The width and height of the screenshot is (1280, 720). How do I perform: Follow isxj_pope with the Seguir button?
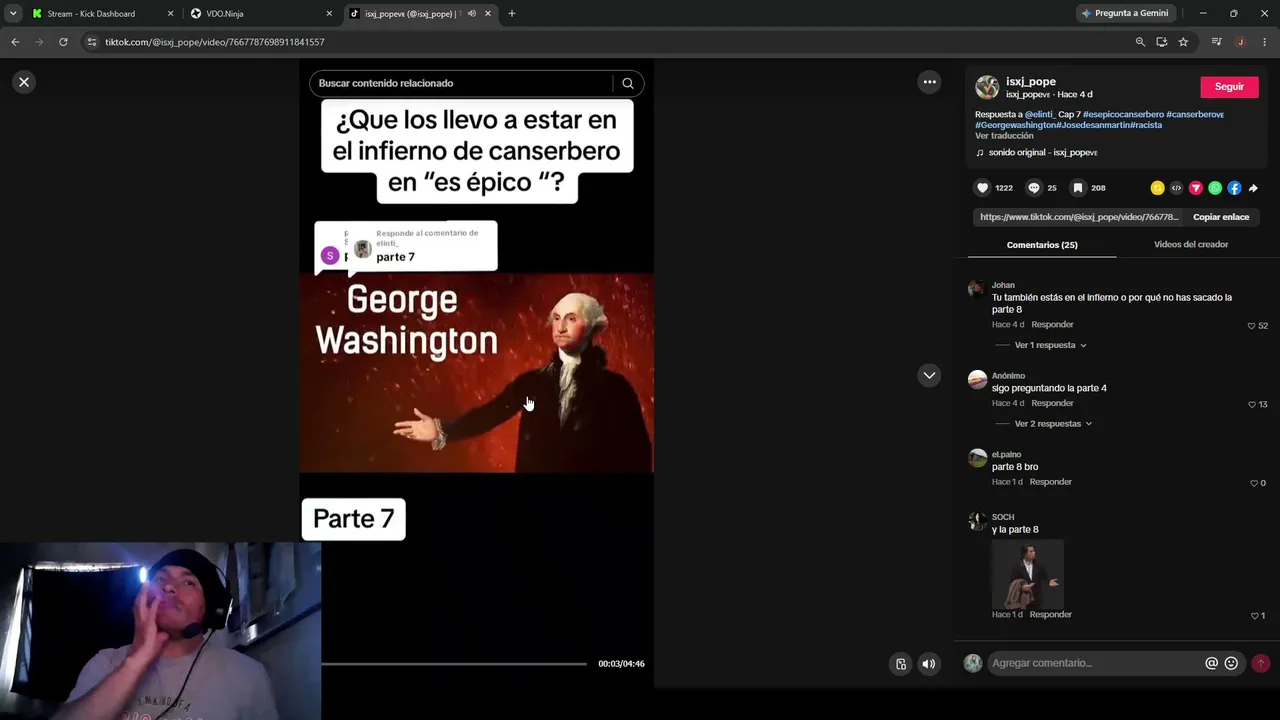coord(1229,87)
